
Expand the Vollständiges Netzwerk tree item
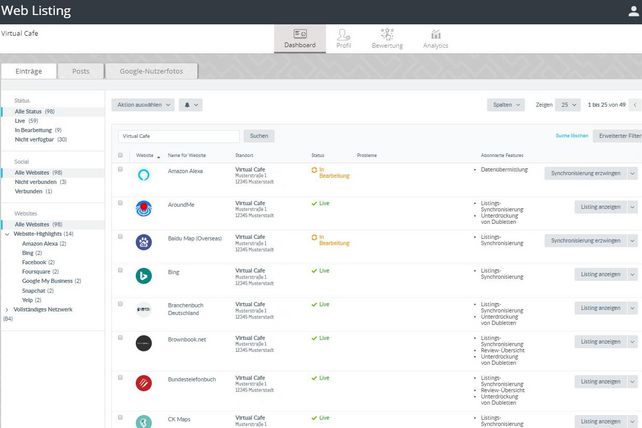(x=8, y=310)
